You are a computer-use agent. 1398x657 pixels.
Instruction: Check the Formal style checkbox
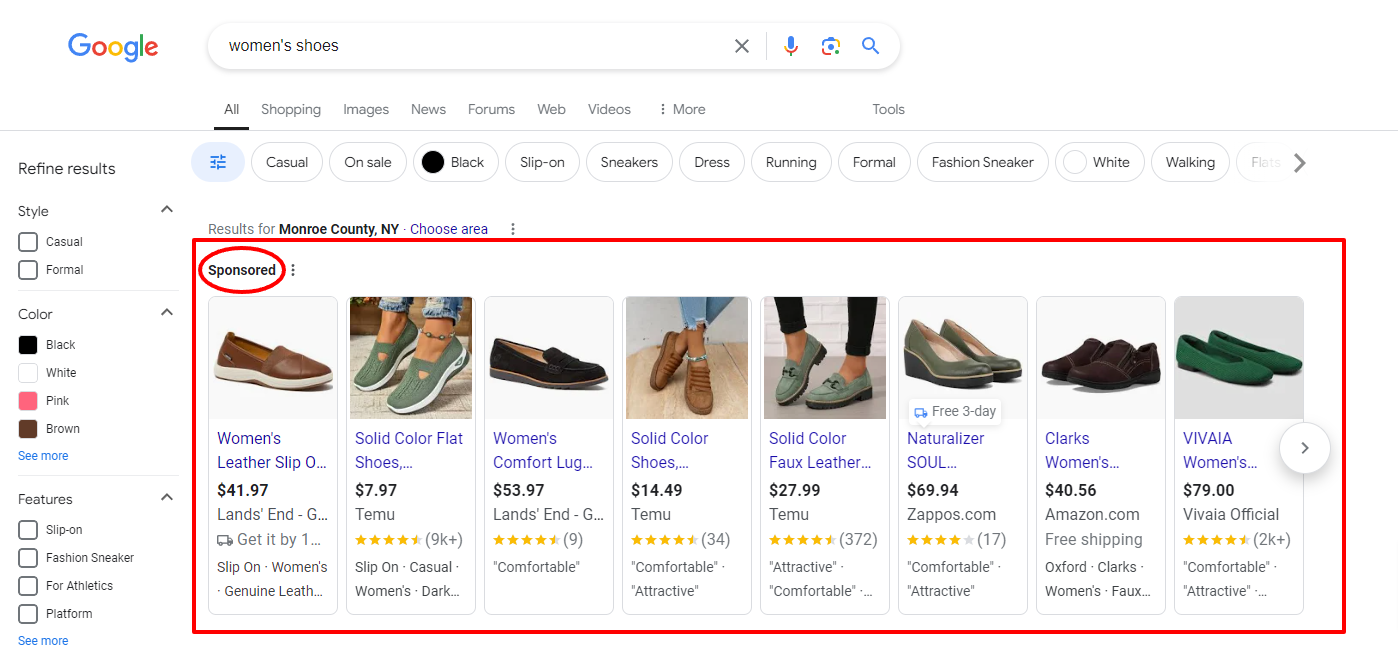click(x=28, y=270)
